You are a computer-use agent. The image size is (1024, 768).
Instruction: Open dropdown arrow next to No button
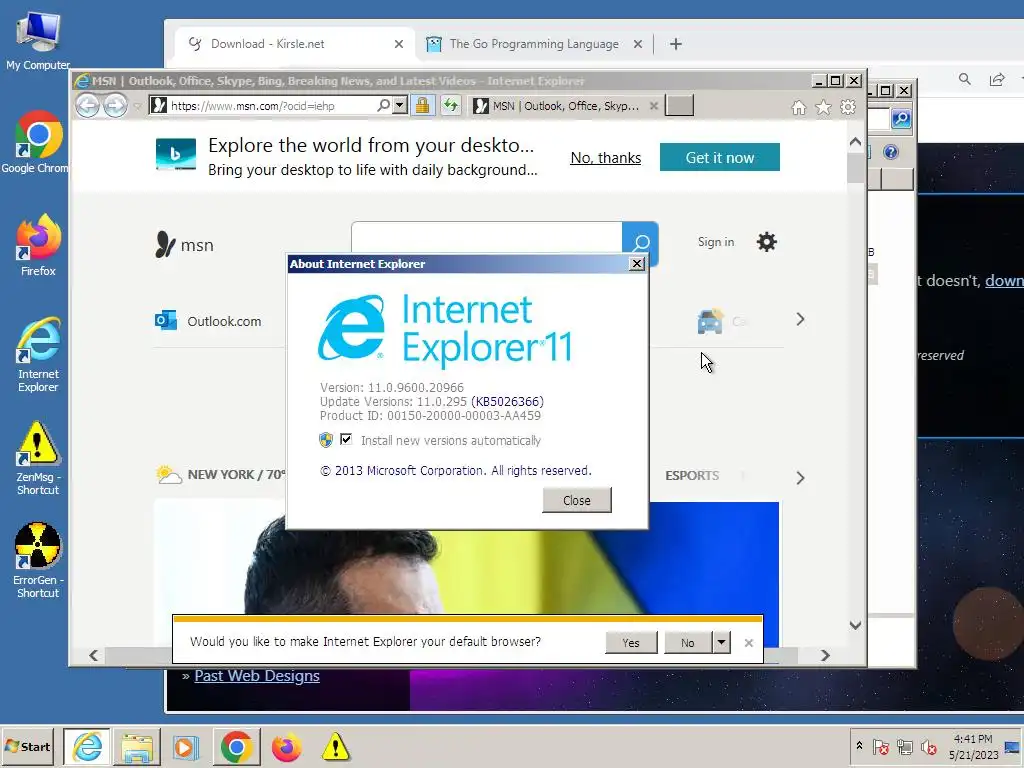coord(721,643)
